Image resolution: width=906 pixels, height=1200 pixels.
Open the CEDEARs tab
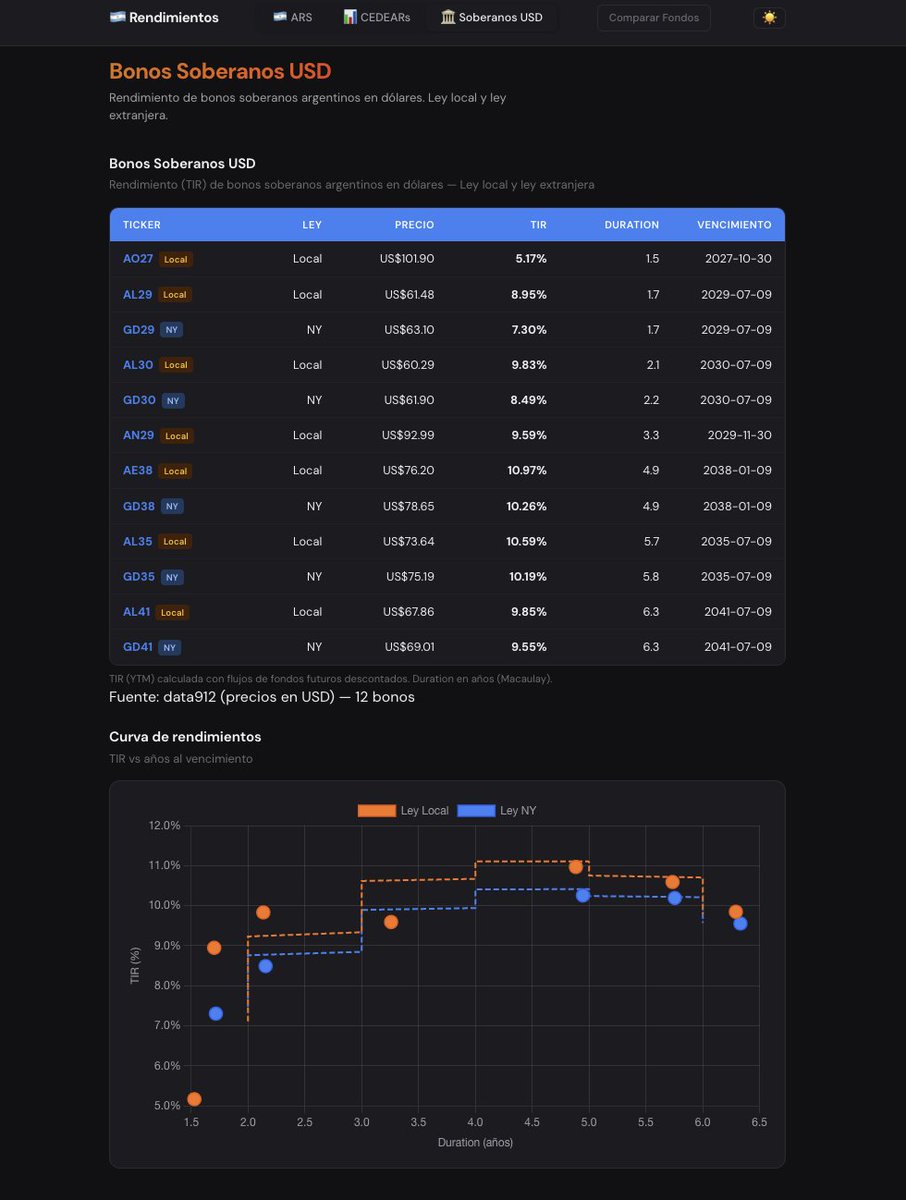coord(376,18)
